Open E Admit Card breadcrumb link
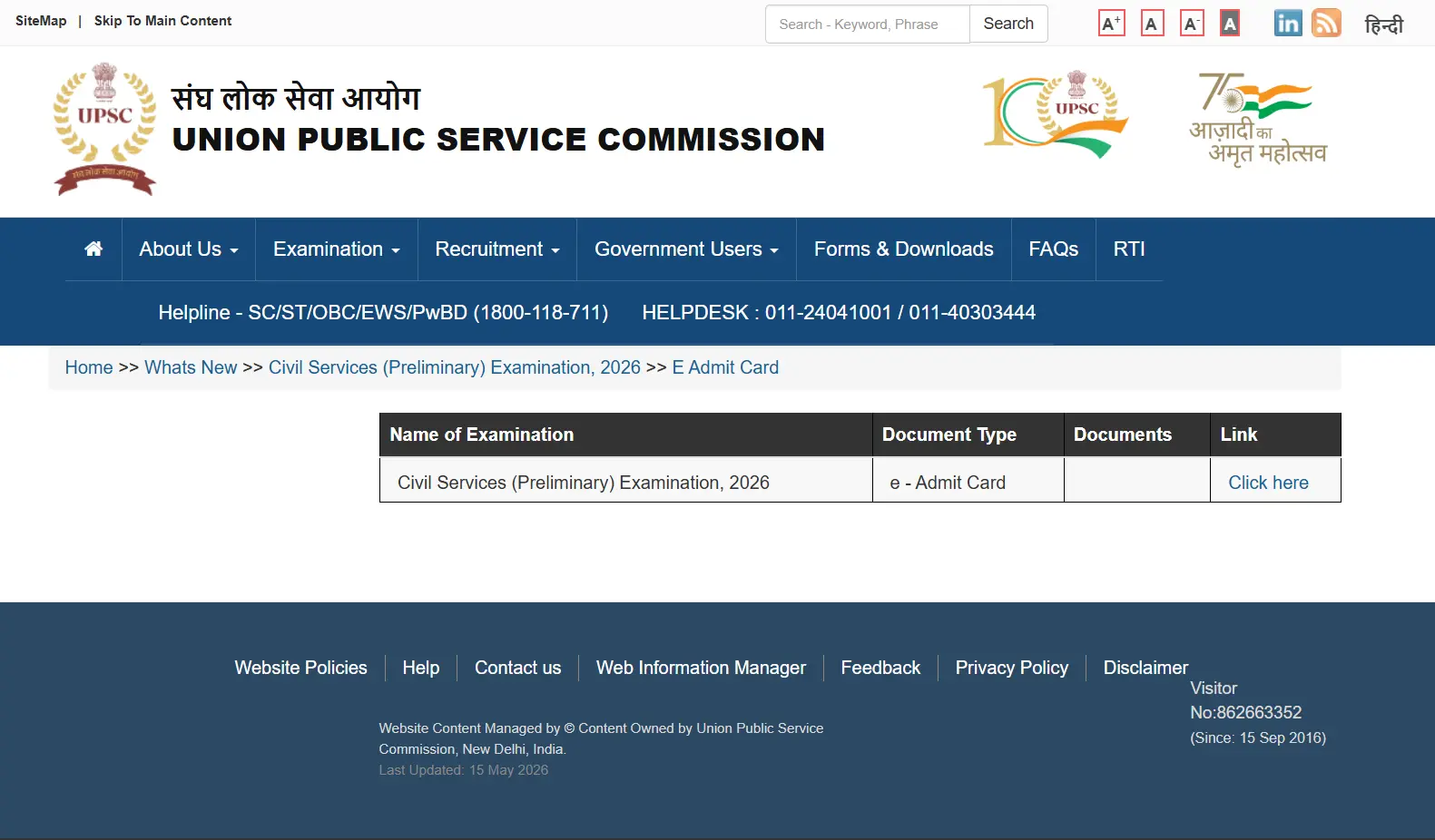The height and width of the screenshot is (840, 1435). point(725,367)
